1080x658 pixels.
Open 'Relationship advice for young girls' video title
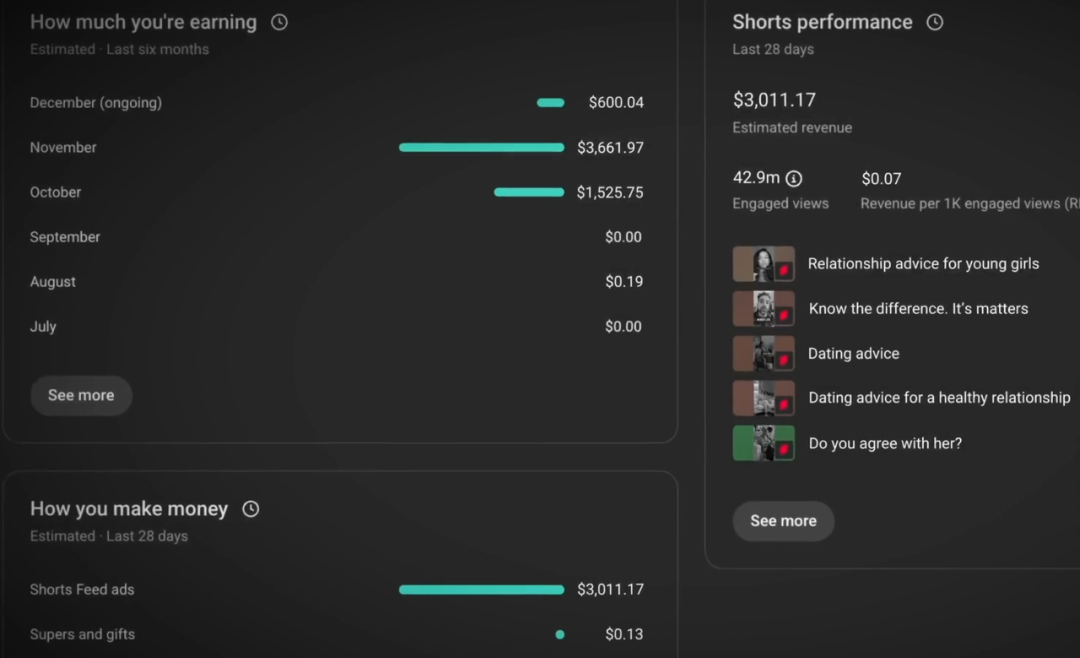pyautogui.click(x=923, y=264)
